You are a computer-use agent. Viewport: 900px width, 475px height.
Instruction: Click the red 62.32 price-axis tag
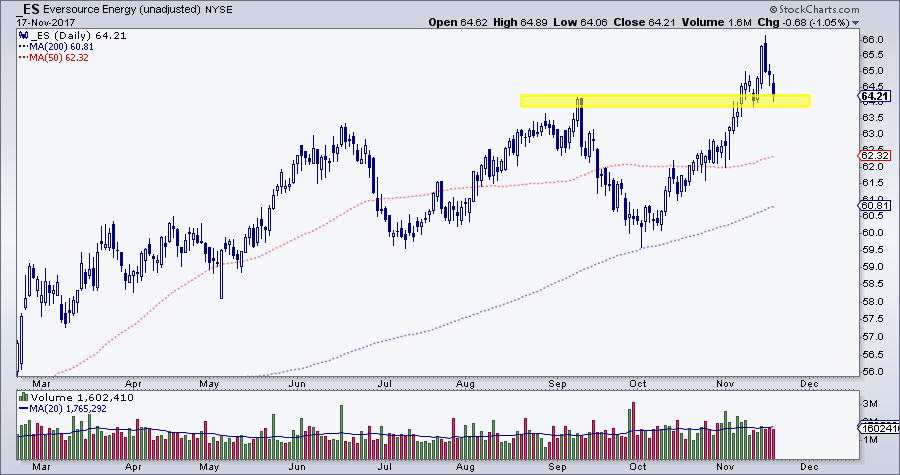pyautogui.click(x=875, y=156)
